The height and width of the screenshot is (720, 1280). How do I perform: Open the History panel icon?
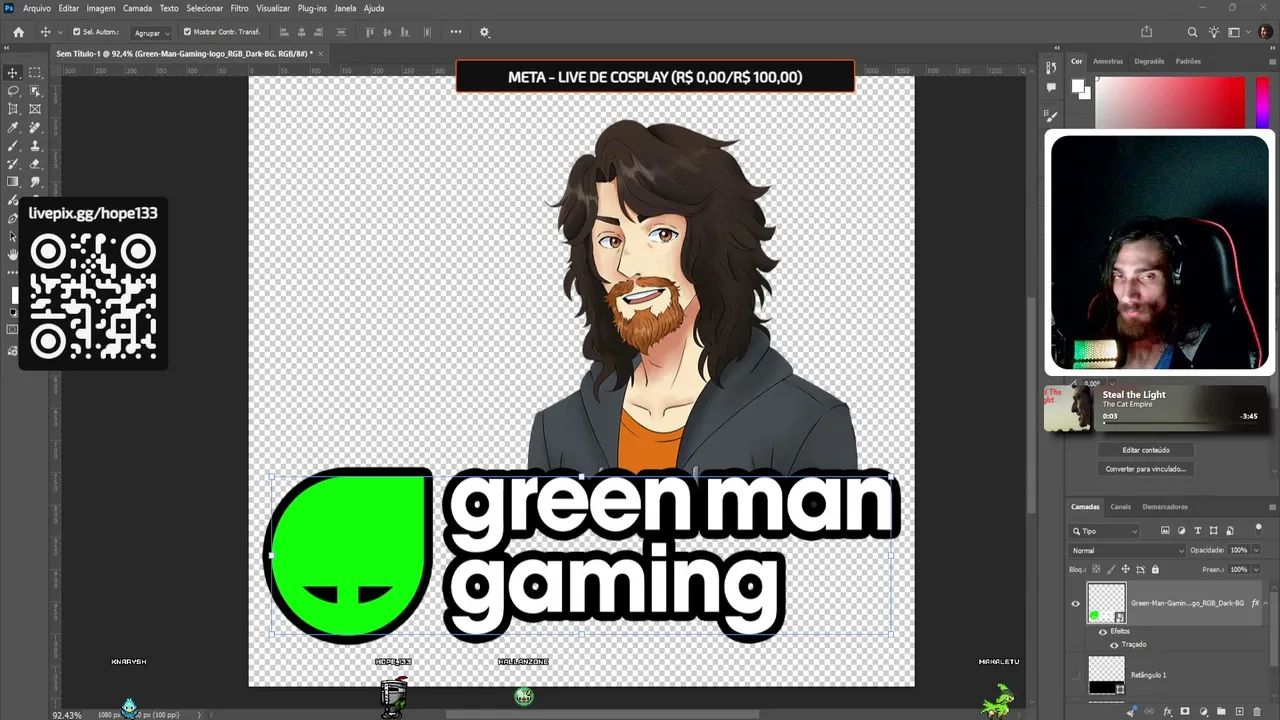pos(1051,68)
